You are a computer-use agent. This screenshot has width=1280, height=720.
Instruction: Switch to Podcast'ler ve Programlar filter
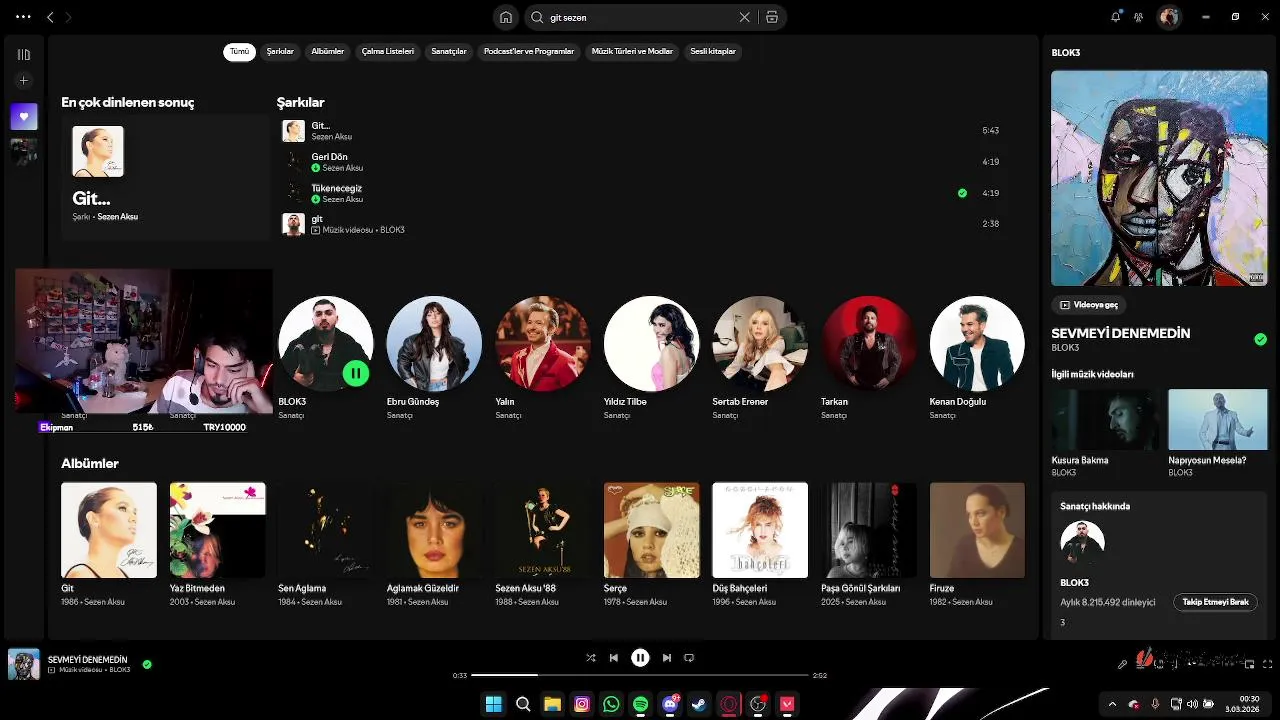[x=529, y=51]
